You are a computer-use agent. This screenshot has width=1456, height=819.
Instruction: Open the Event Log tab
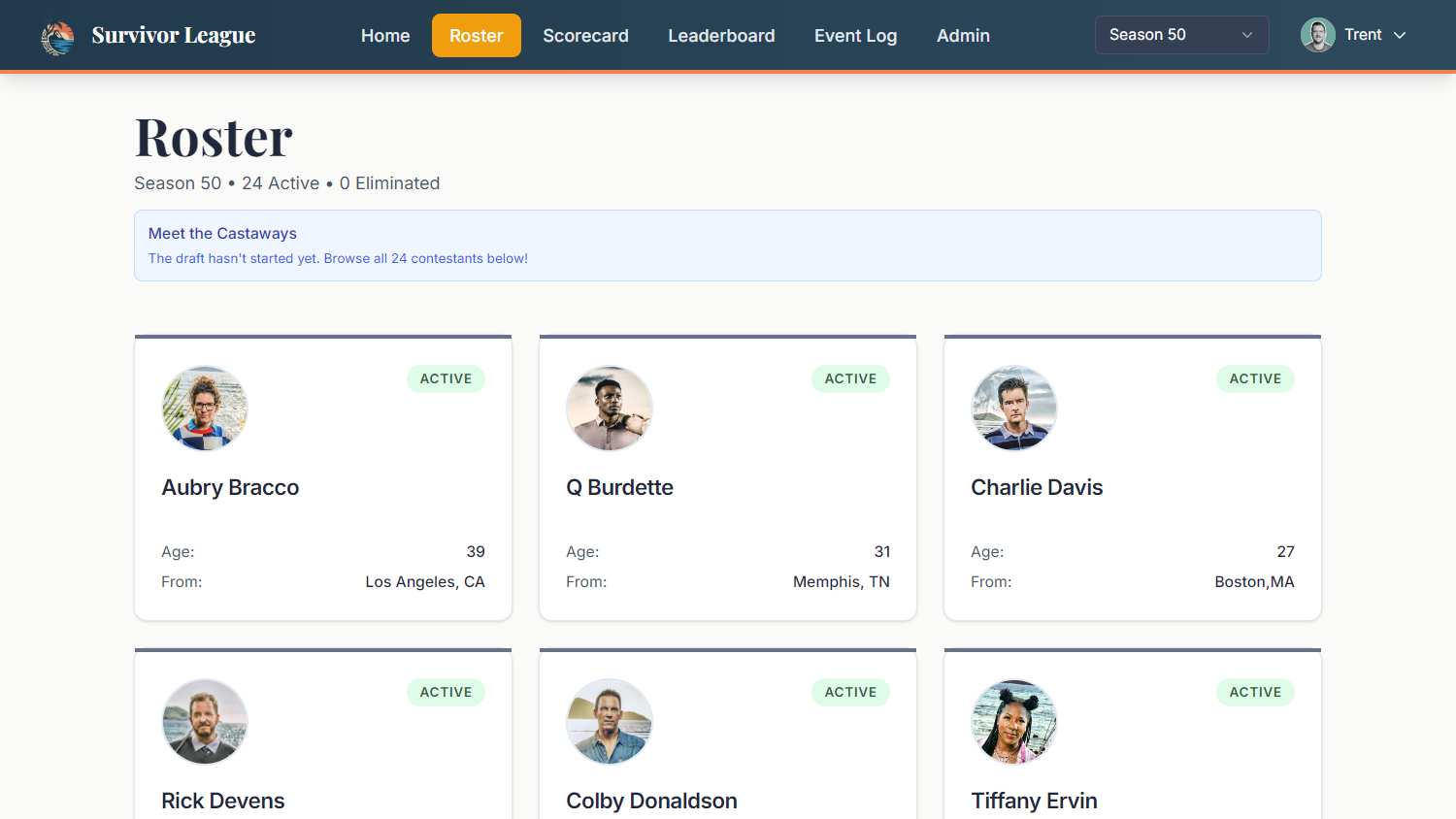855,36
